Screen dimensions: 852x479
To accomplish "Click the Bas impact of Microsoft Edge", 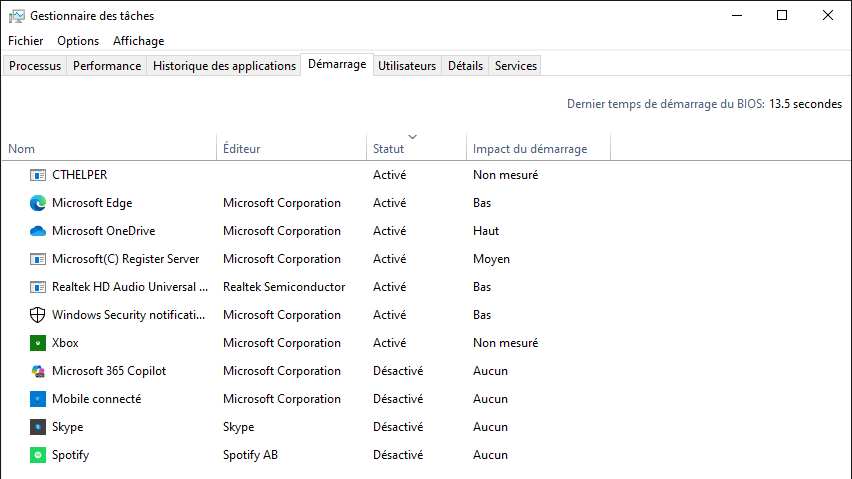I will [481, 203].
